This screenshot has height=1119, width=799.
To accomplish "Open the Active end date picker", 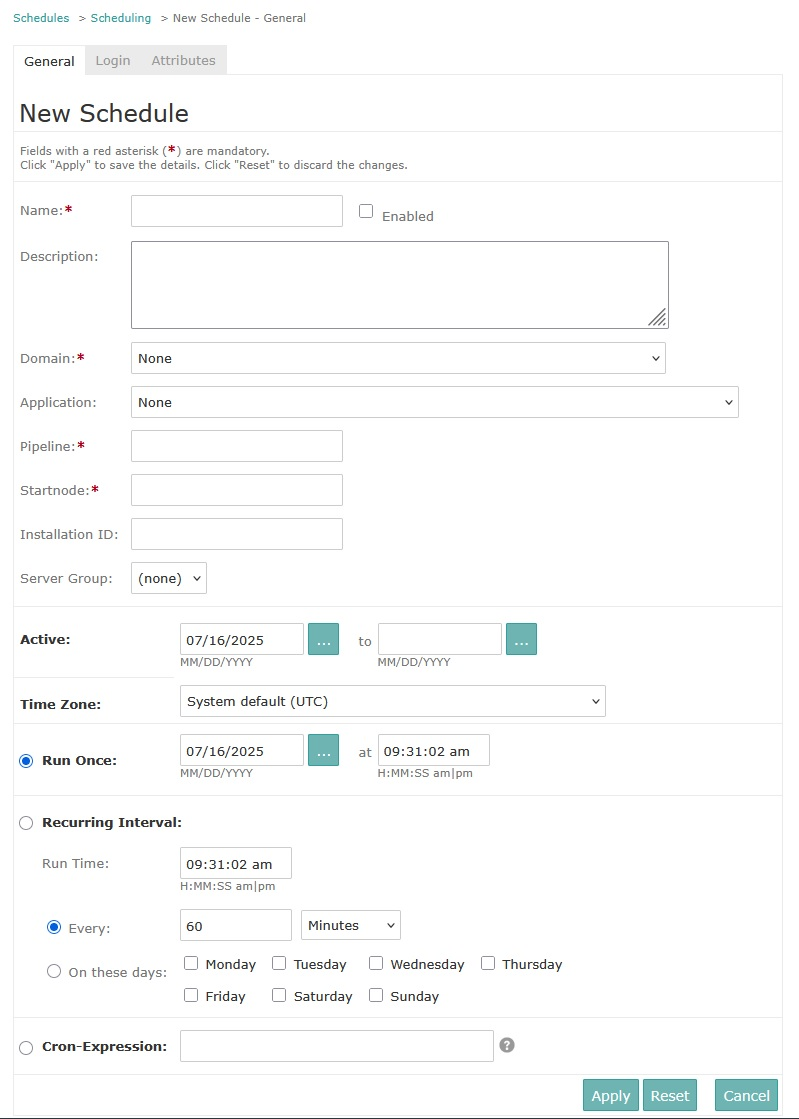I will 521,639.
